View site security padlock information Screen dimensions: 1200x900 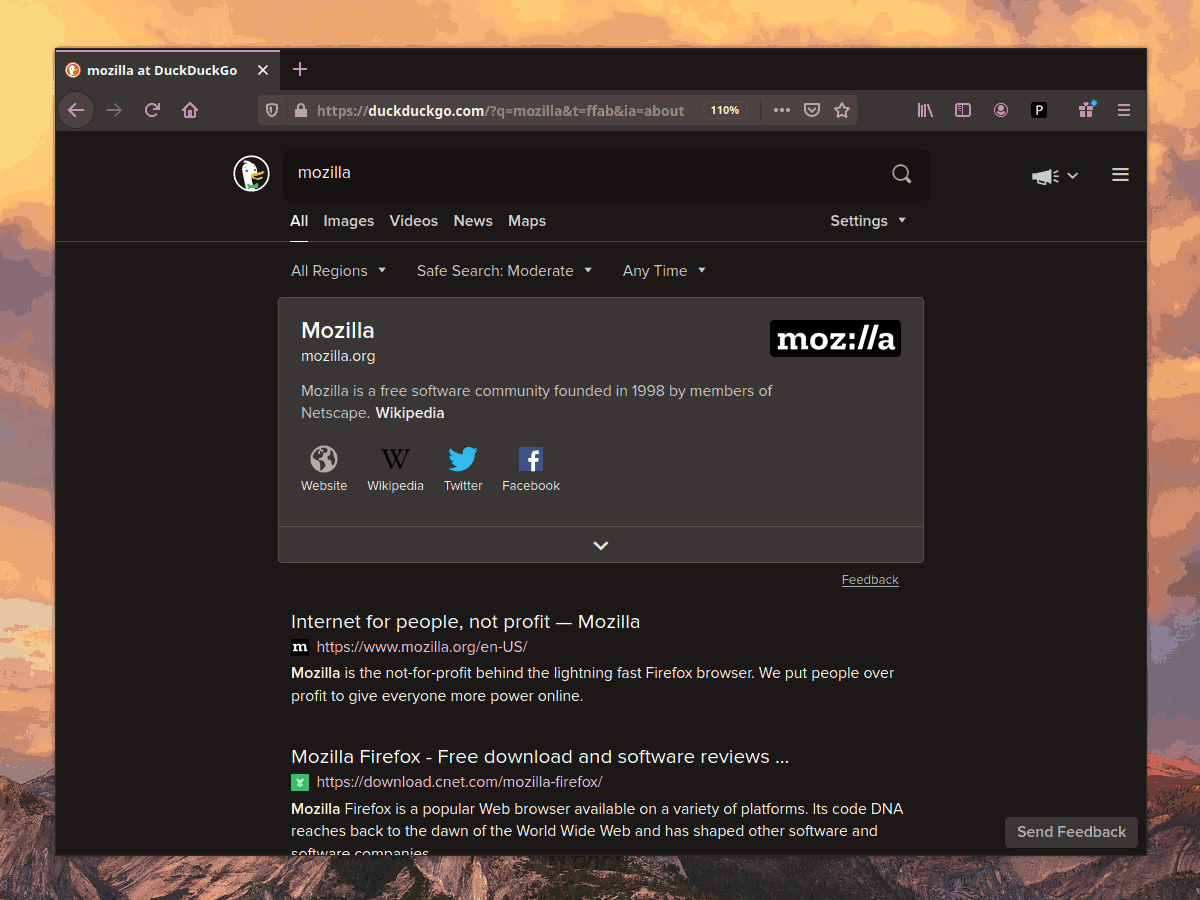tap(300, 110)
